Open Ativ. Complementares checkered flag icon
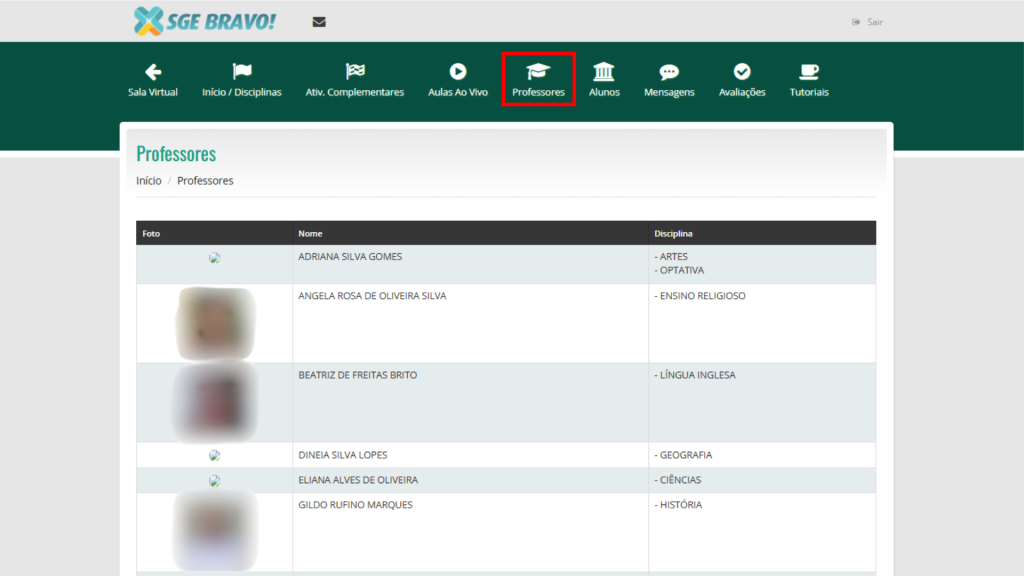The height and width of the screenshot is (576, 1024). tap(355, 72)
